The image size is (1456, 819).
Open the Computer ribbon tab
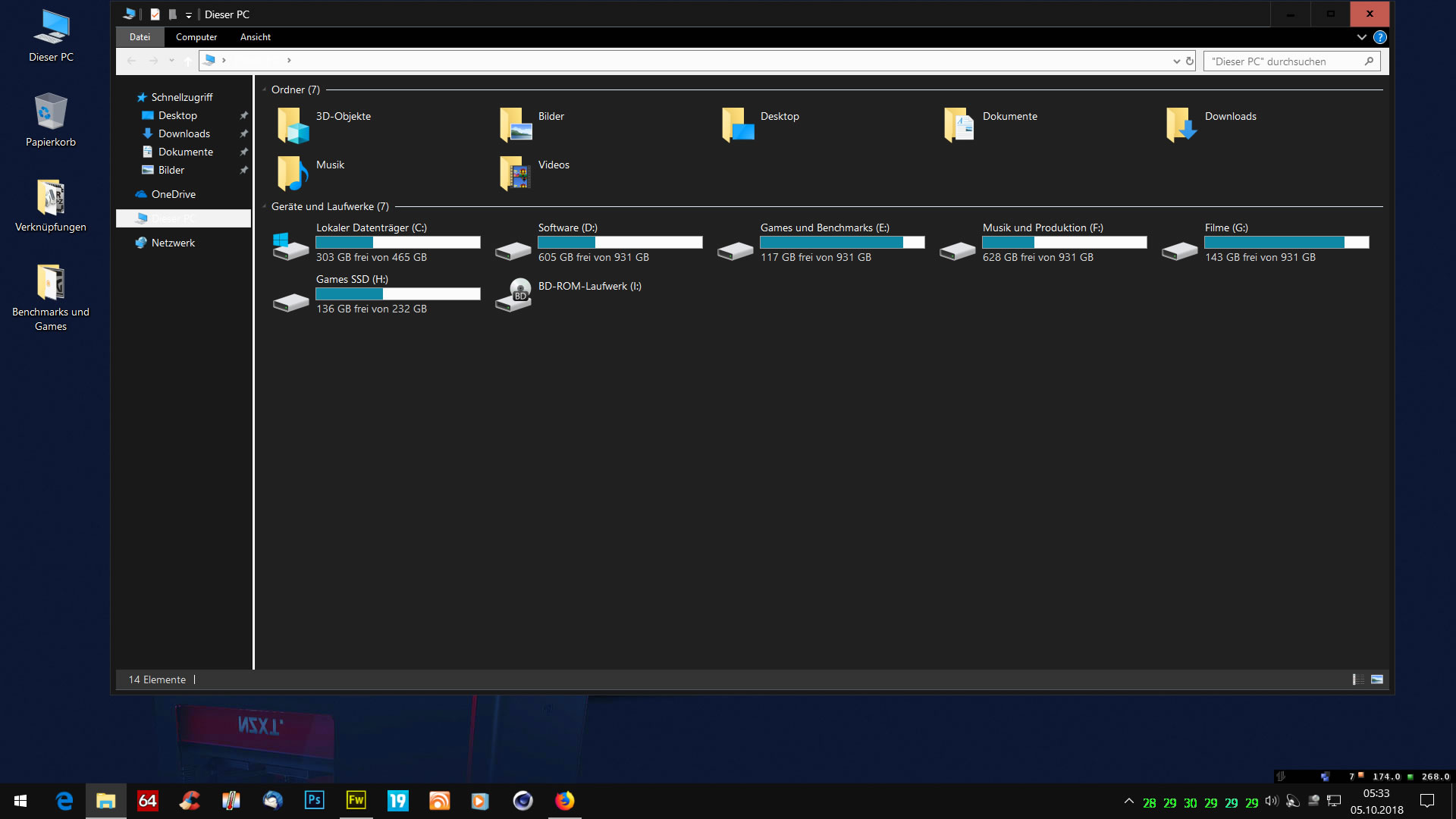(196, 37)
